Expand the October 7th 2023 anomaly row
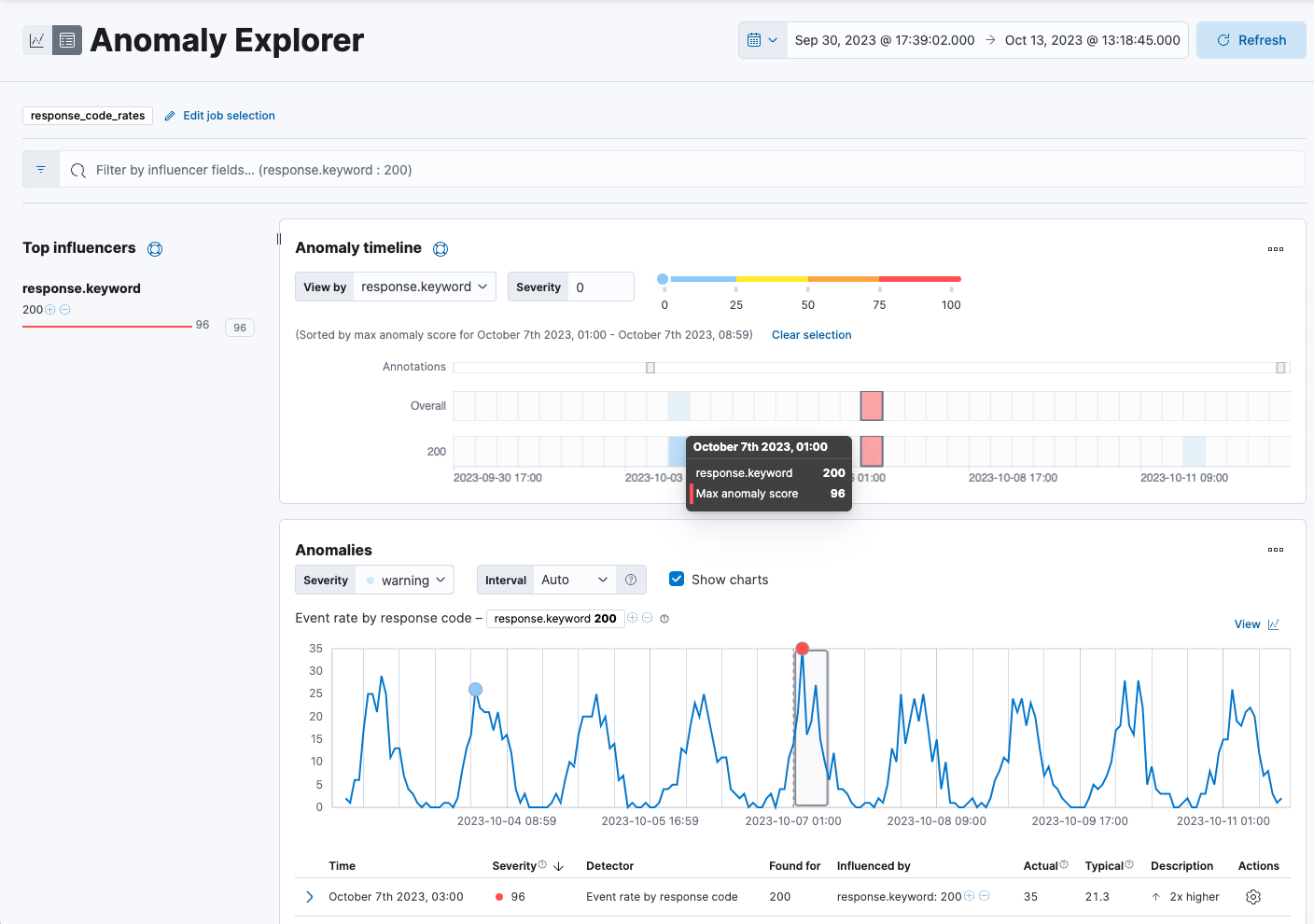This screenshot has height=924, width=1314. pos(310,897)
